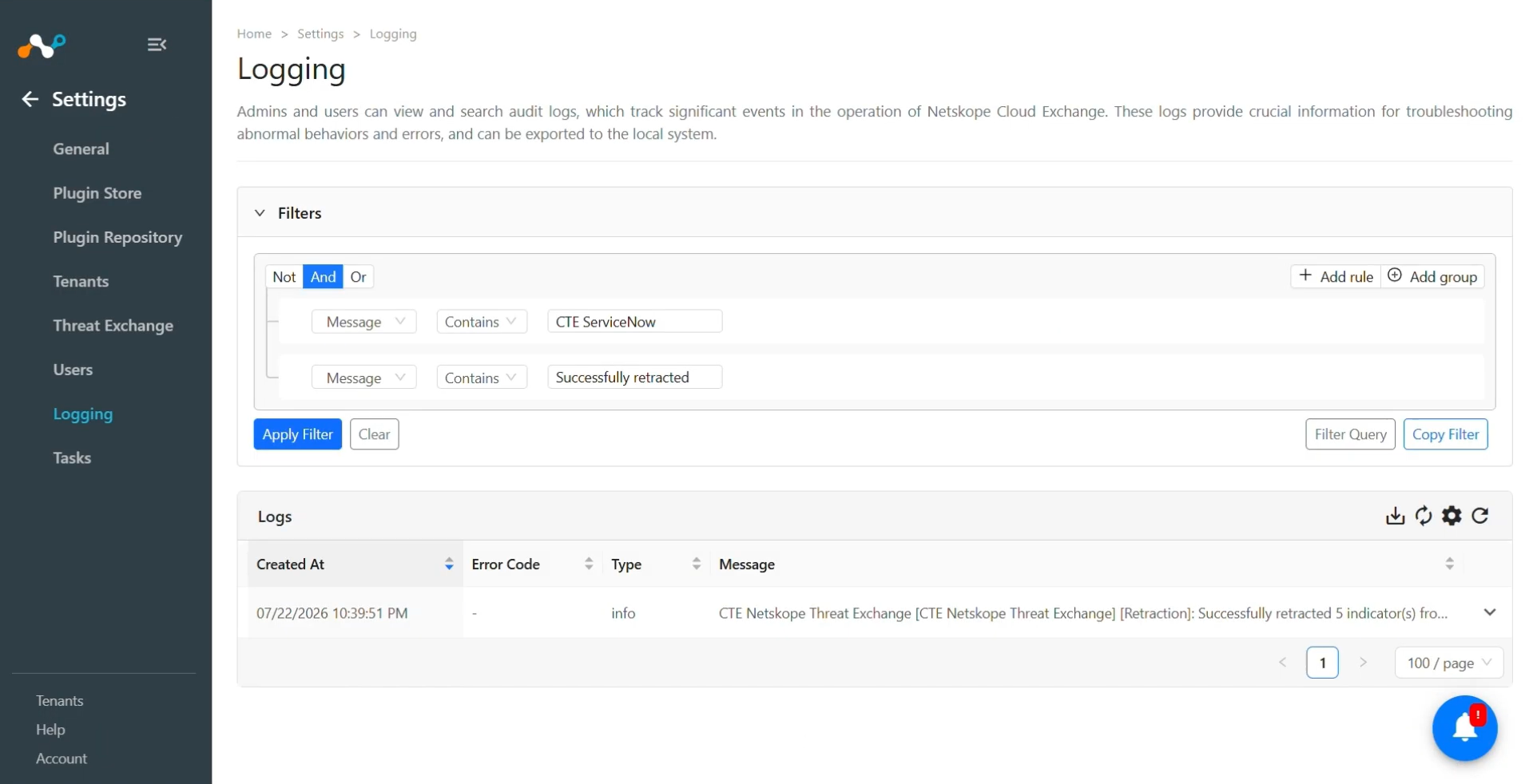Select the Or filter operator
This screenshot has width=1533, height=784.
coord(358,277)
